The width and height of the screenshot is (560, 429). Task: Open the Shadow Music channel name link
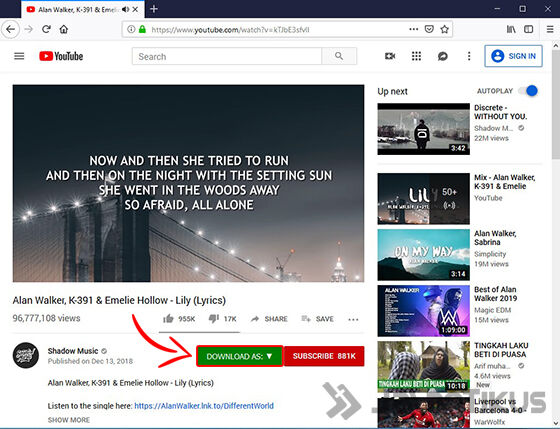pos(73,351)
